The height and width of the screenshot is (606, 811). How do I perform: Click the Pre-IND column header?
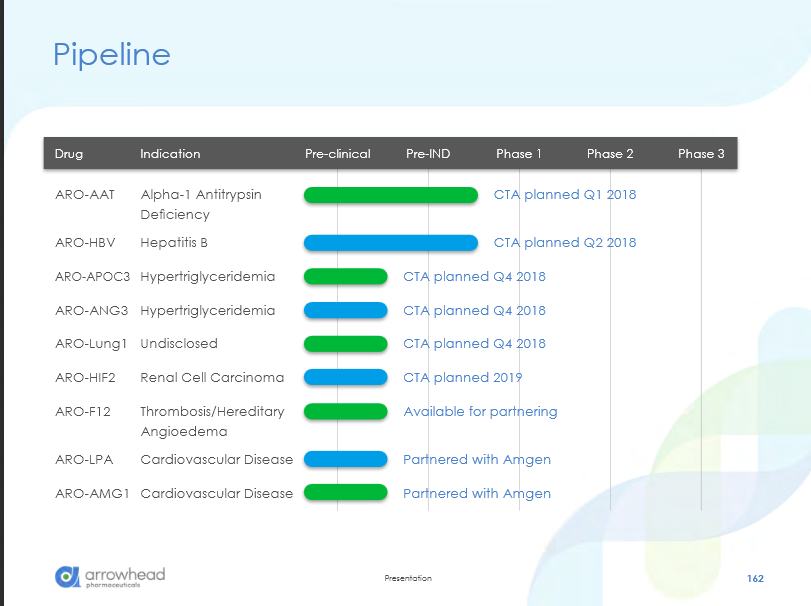pyautogui.click(x=428, y=154)
